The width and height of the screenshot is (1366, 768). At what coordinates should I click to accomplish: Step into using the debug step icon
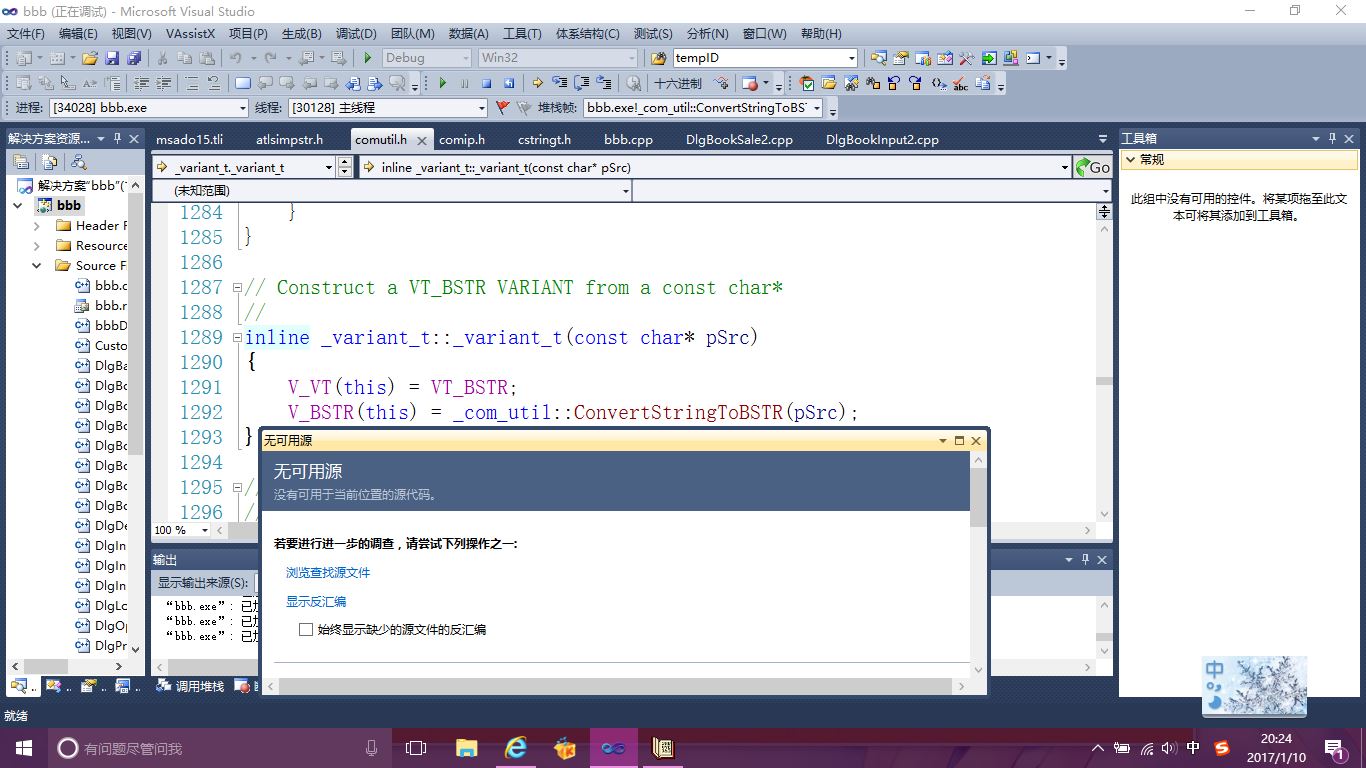point(559,83)
